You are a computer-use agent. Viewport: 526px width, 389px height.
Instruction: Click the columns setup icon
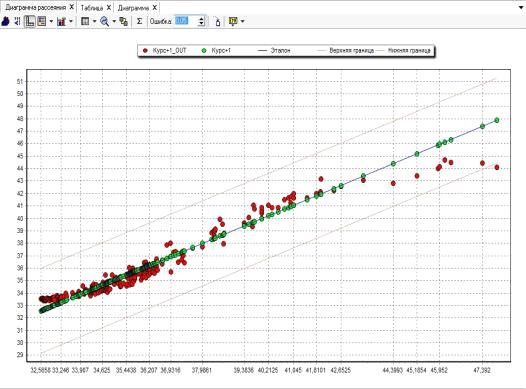(85, 21)
